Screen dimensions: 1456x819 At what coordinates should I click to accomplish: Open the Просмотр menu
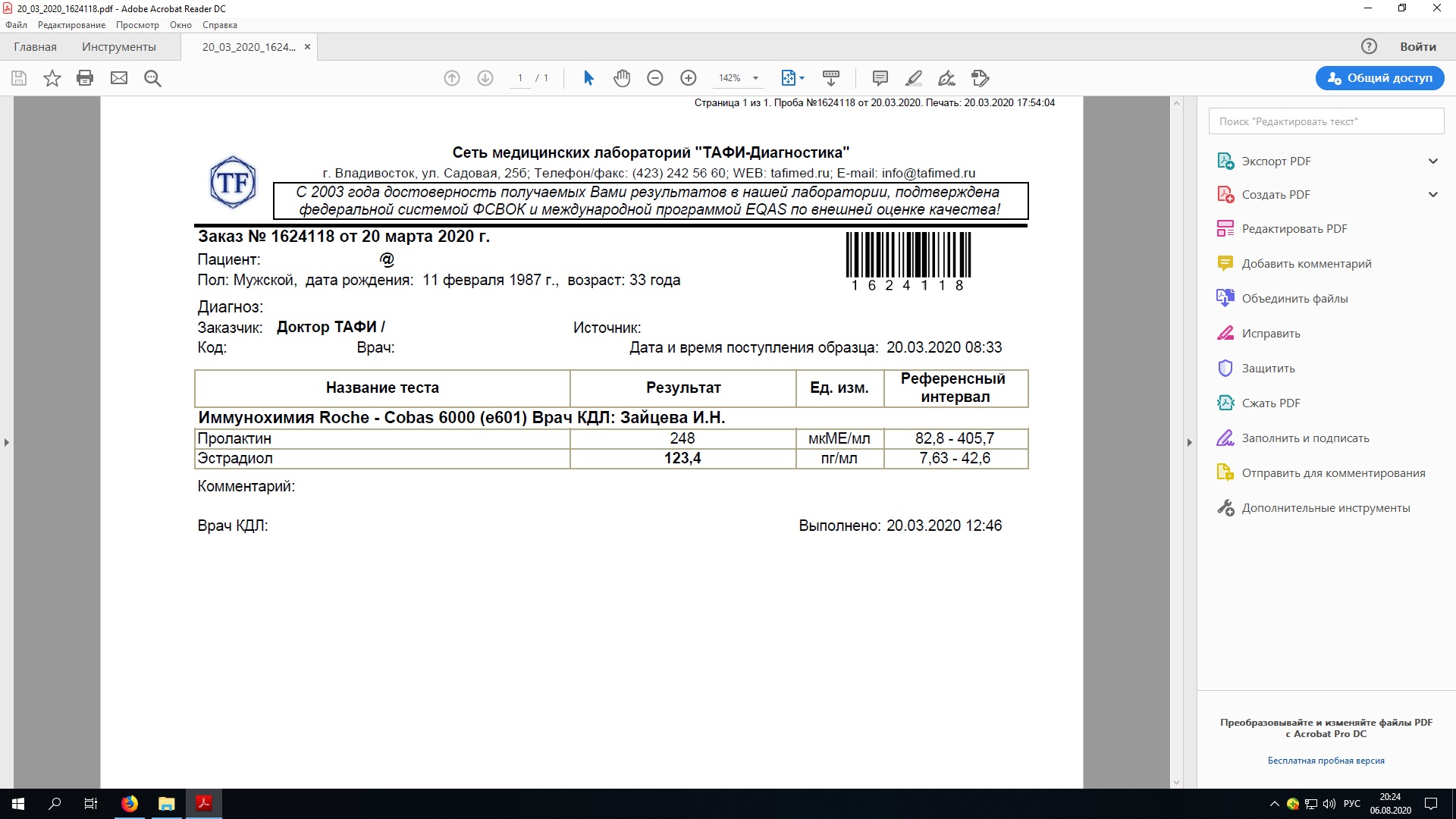[137, 25]
